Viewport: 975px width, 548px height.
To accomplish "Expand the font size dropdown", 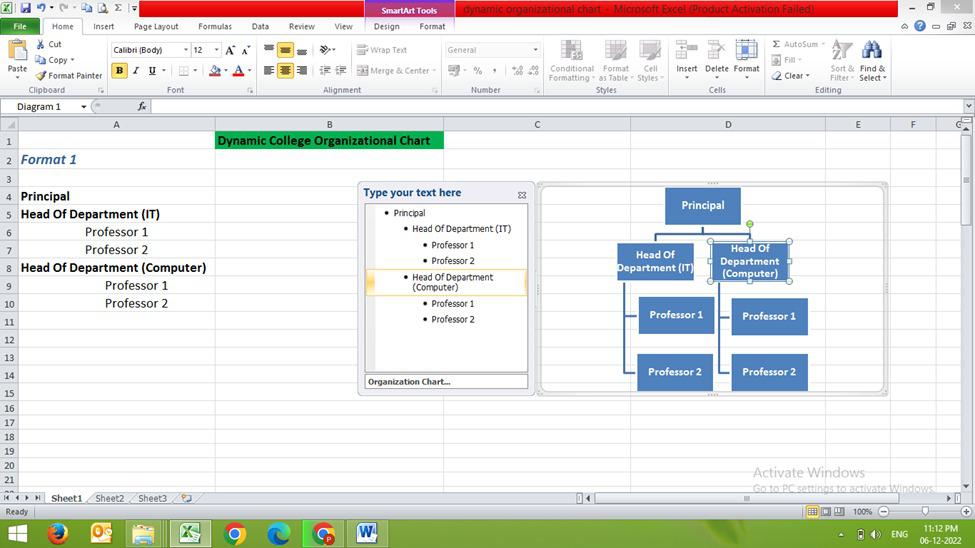I will coord(214,50).
